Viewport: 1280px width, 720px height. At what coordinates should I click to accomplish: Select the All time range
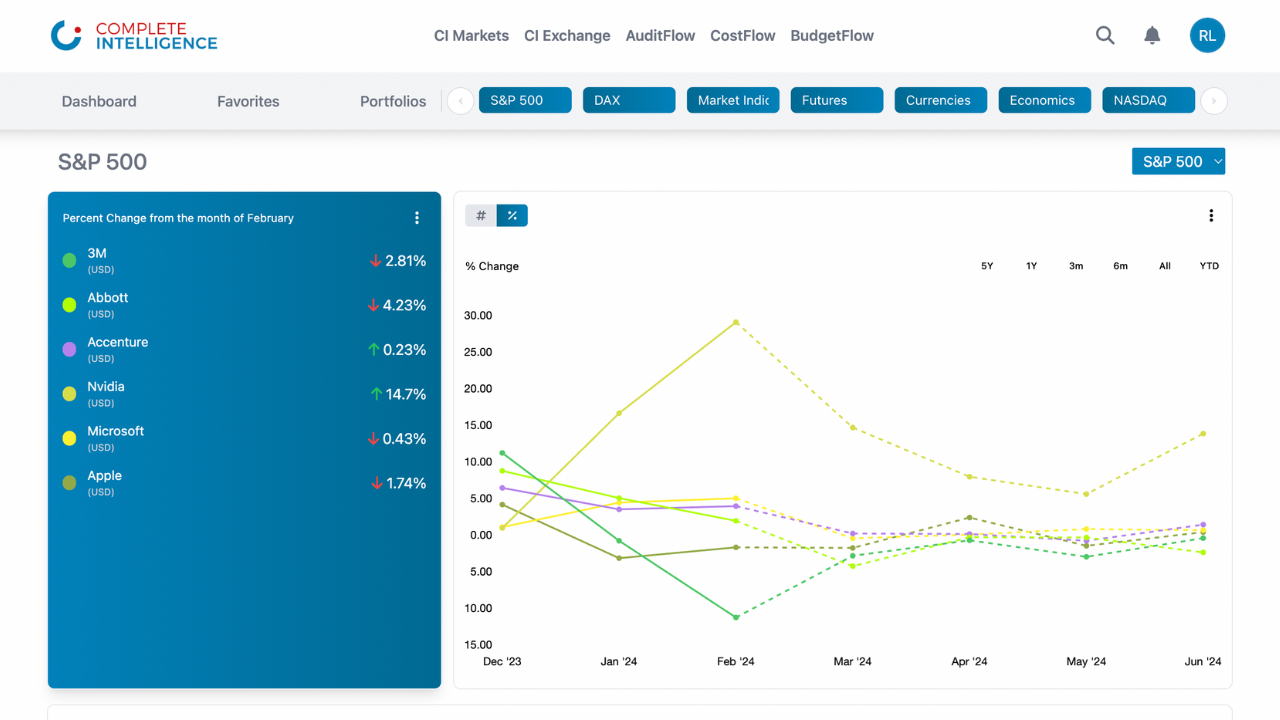(1165, 266)
